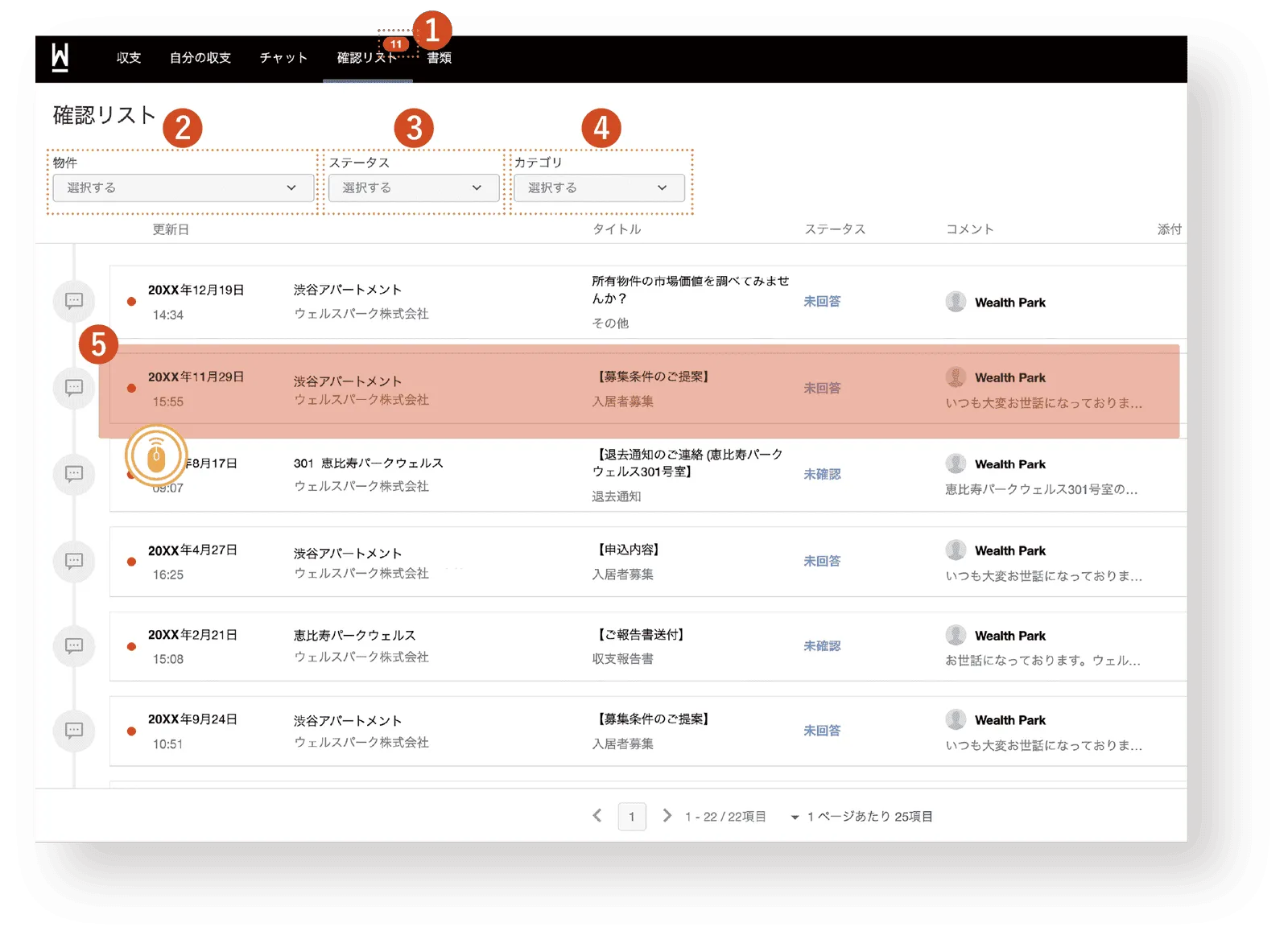Click page number 1 field
This screenshot has width=1288, height=931.
pyautogui.click(x=632, y=817)
